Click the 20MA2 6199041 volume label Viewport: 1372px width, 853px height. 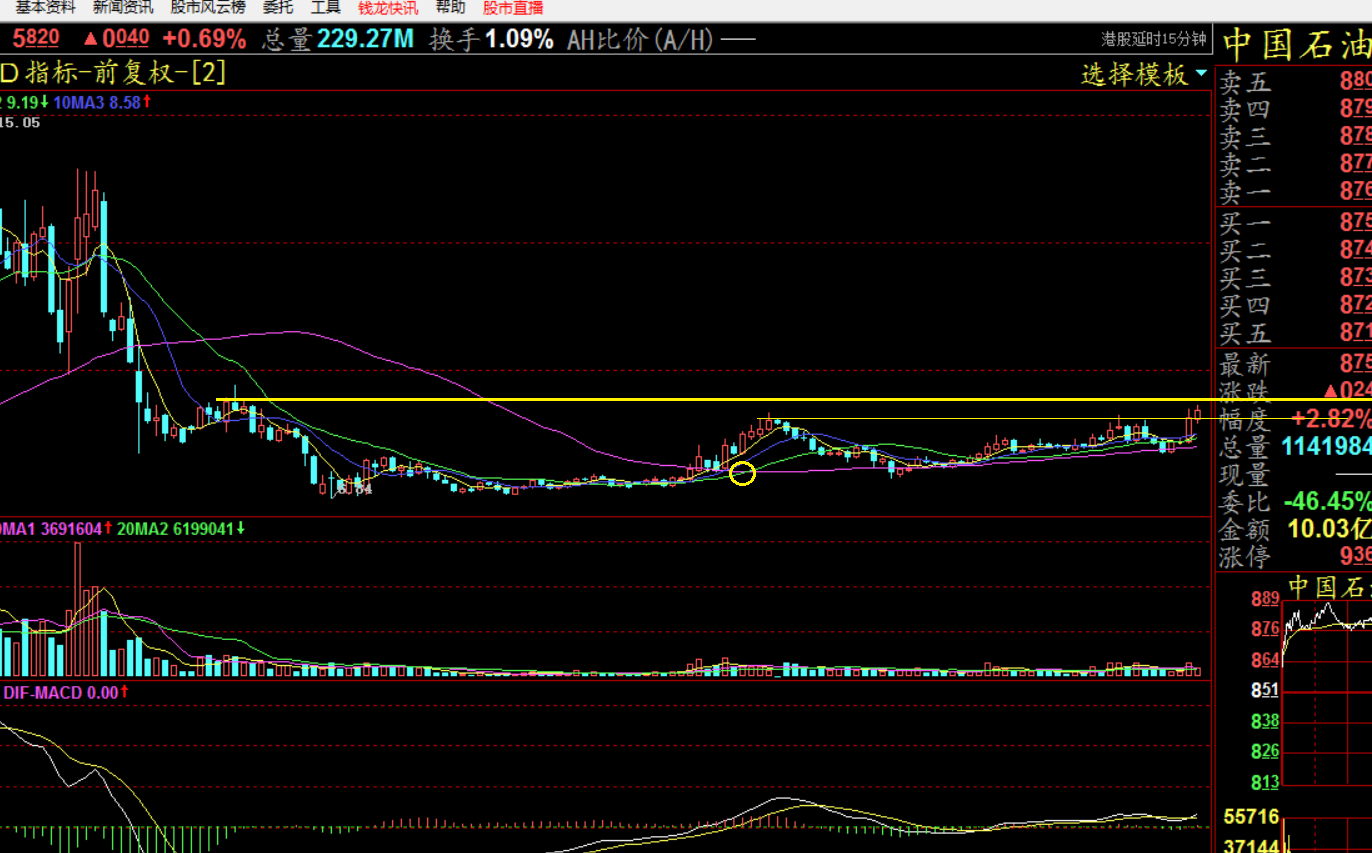click(182, 528)
